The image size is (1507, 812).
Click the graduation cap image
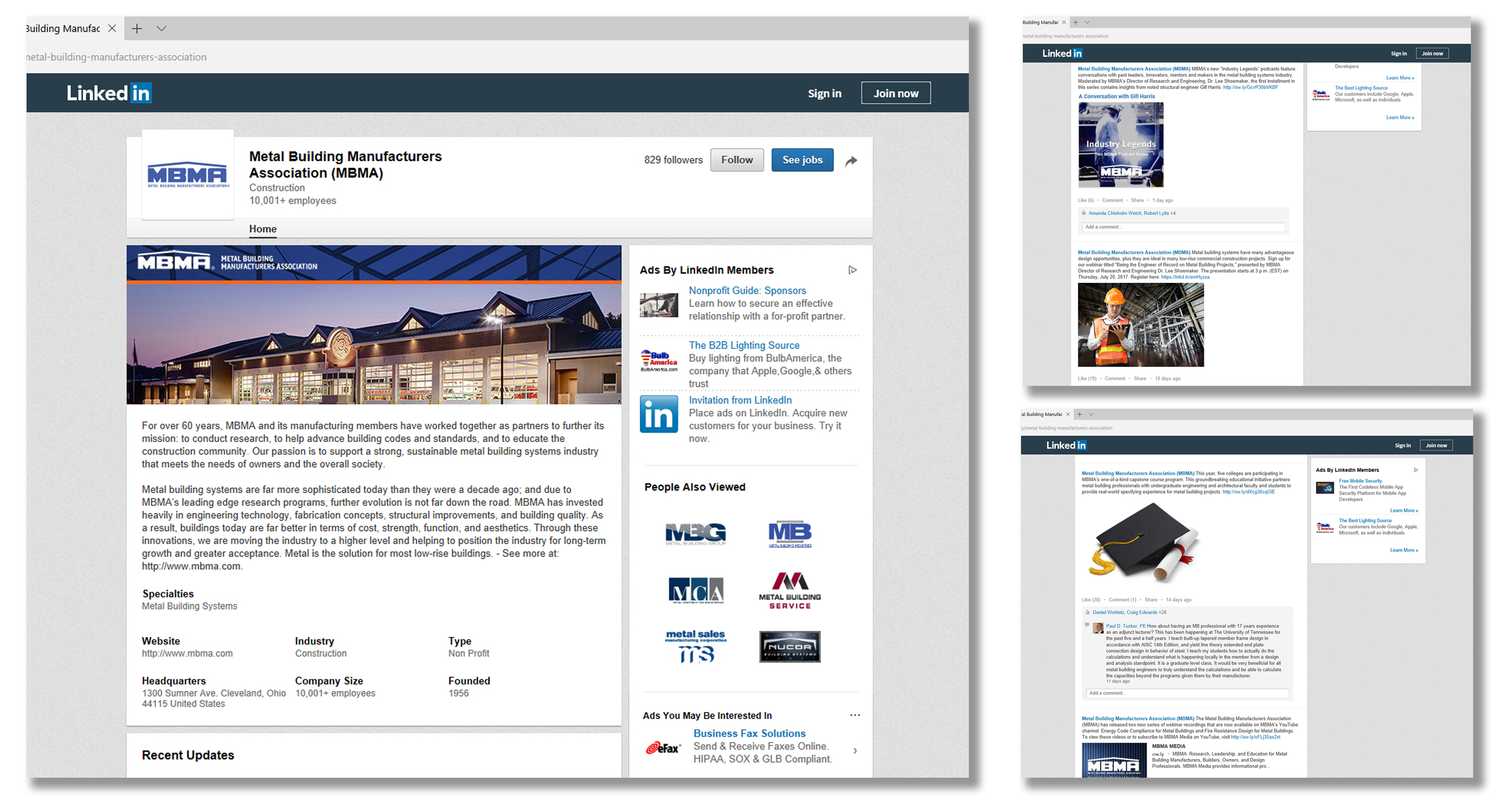tap(1144, 543)
